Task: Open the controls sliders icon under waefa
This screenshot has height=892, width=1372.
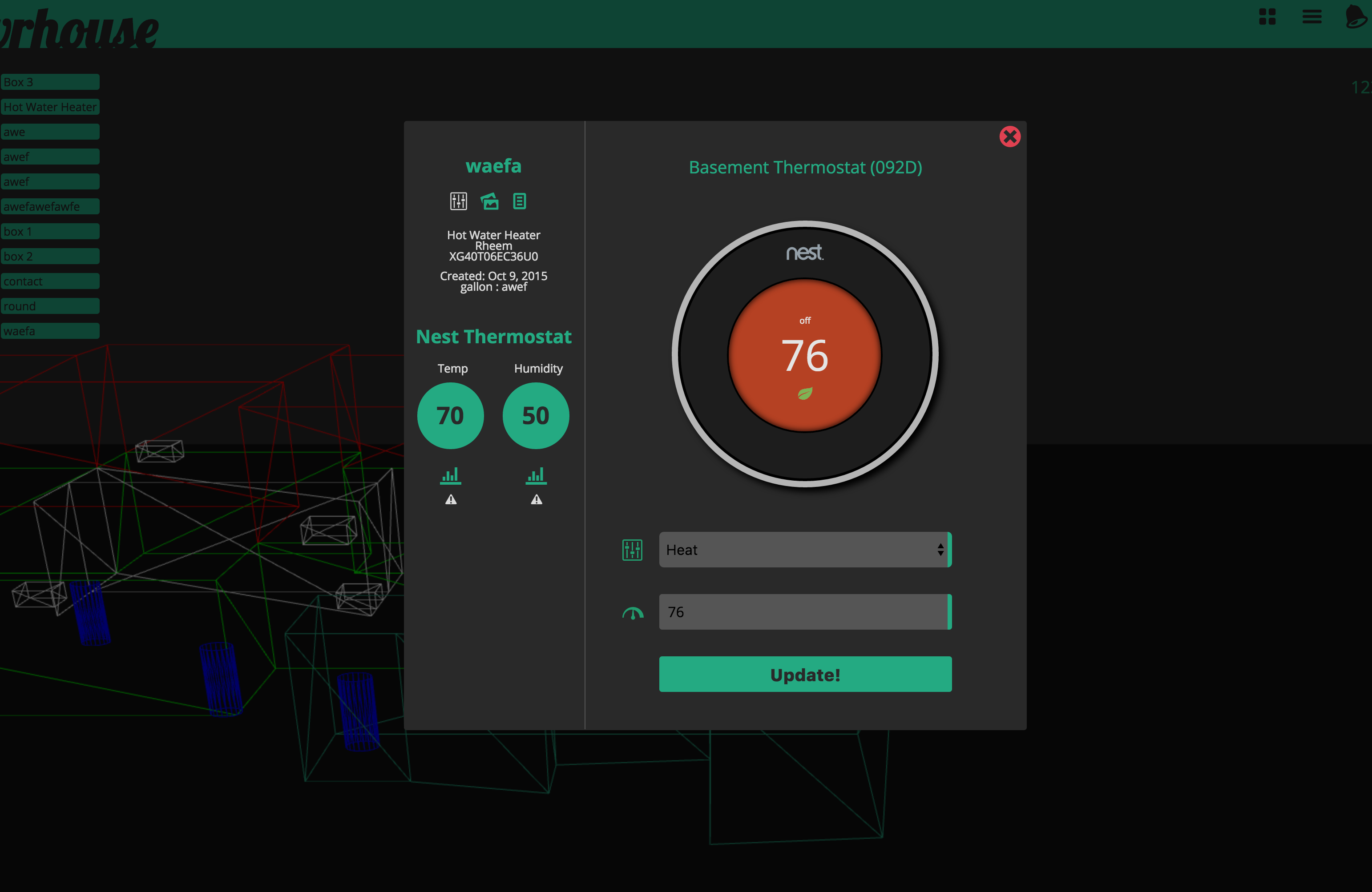Action: point(458,201)
